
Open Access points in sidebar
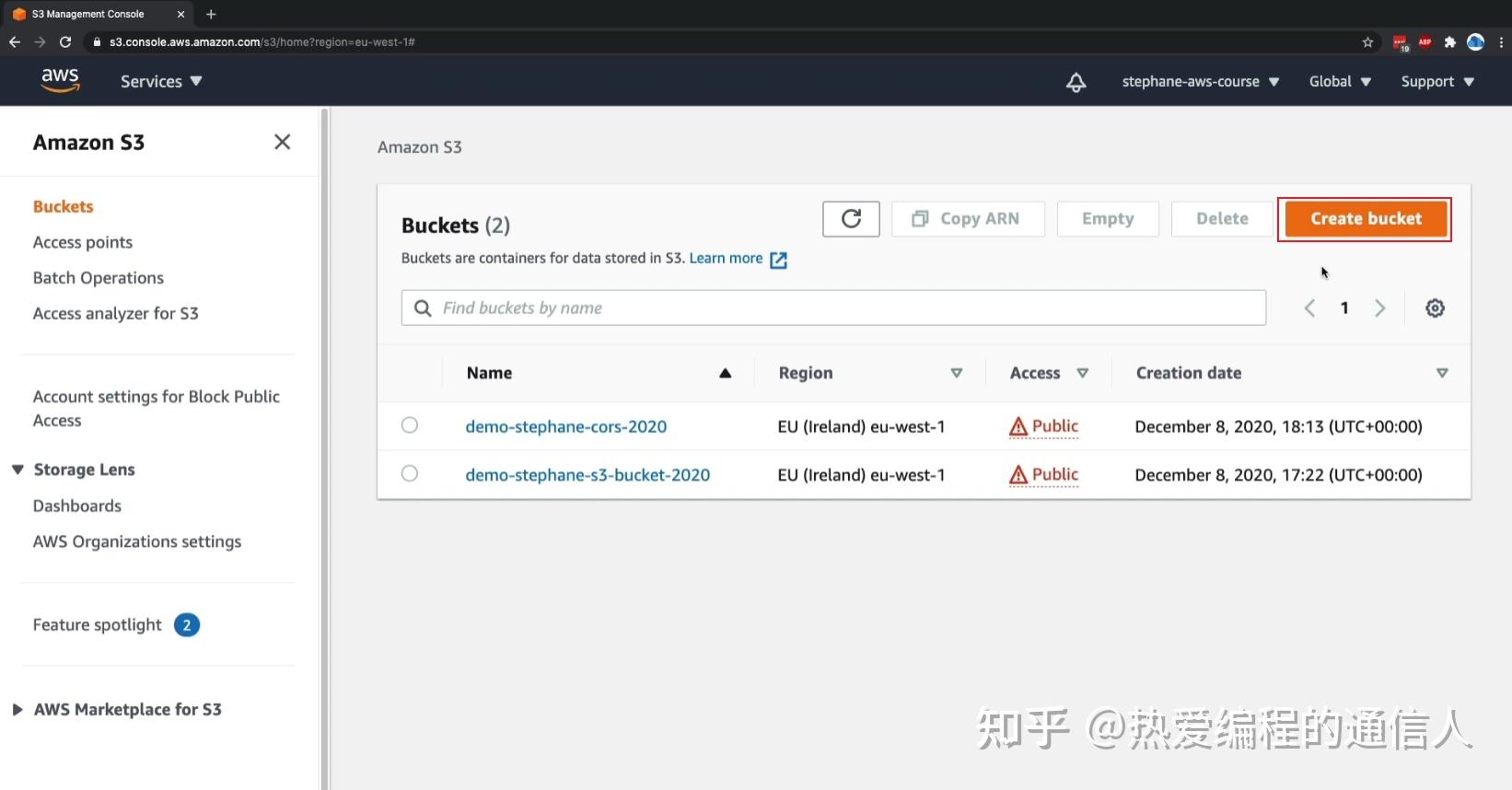pyautogui.click(x=83, y=242)
